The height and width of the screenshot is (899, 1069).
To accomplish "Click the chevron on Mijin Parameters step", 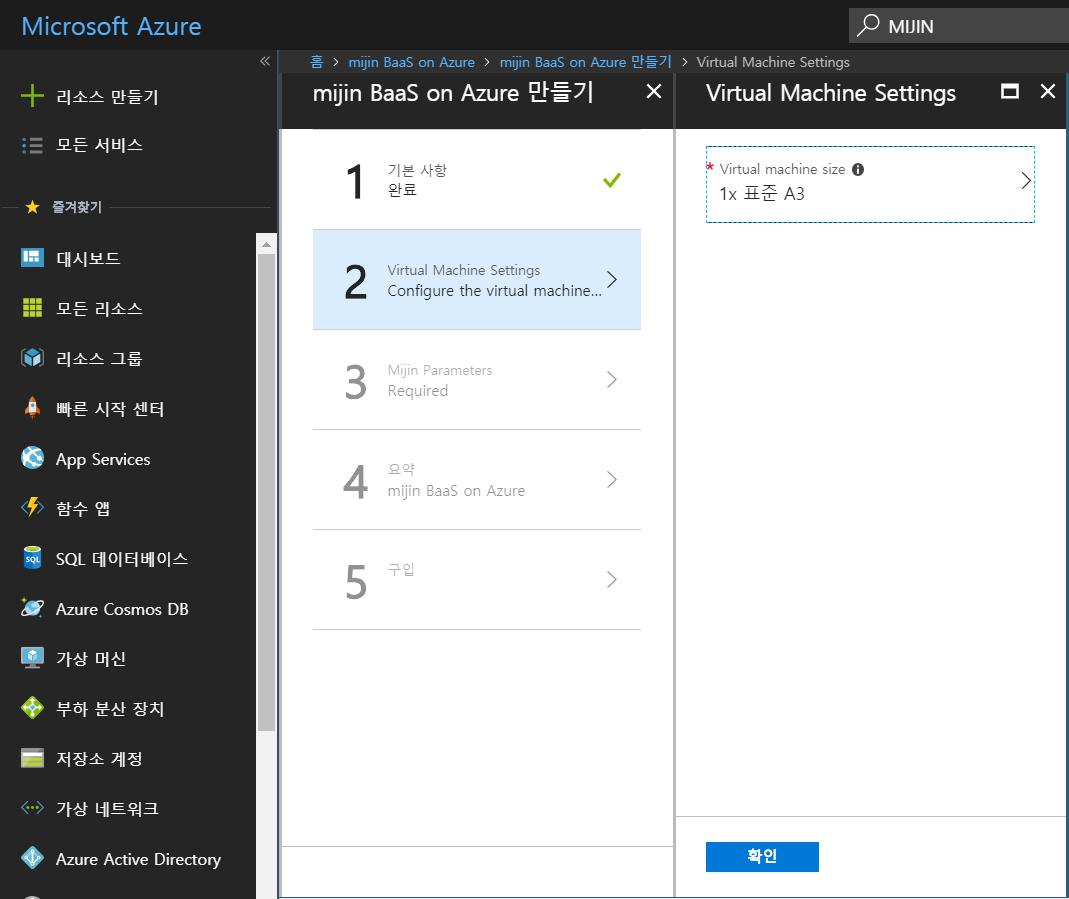I will pos(612,380).
